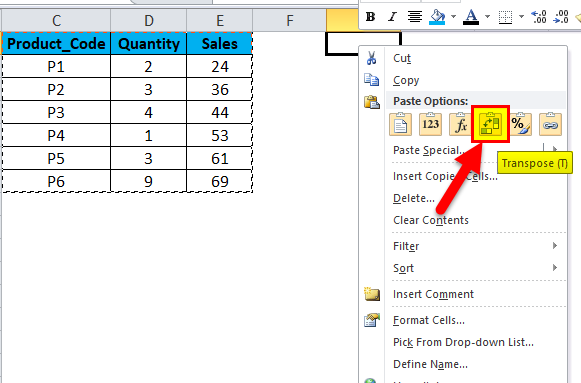Viewport: 581px width, 383px height.
Task: Click the Format Cells icon
Action: pos(372,320)
